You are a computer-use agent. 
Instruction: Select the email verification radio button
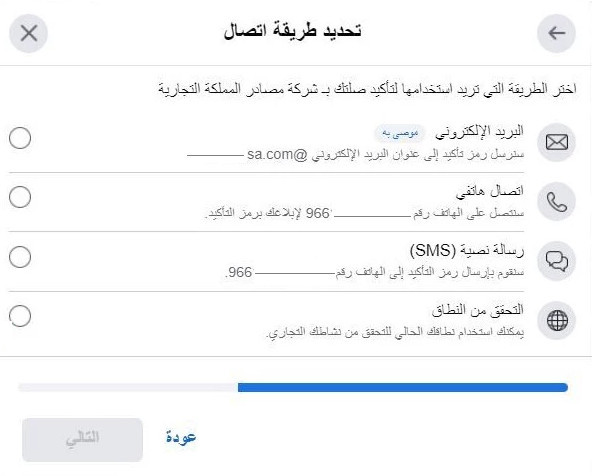tap(20, 138)
